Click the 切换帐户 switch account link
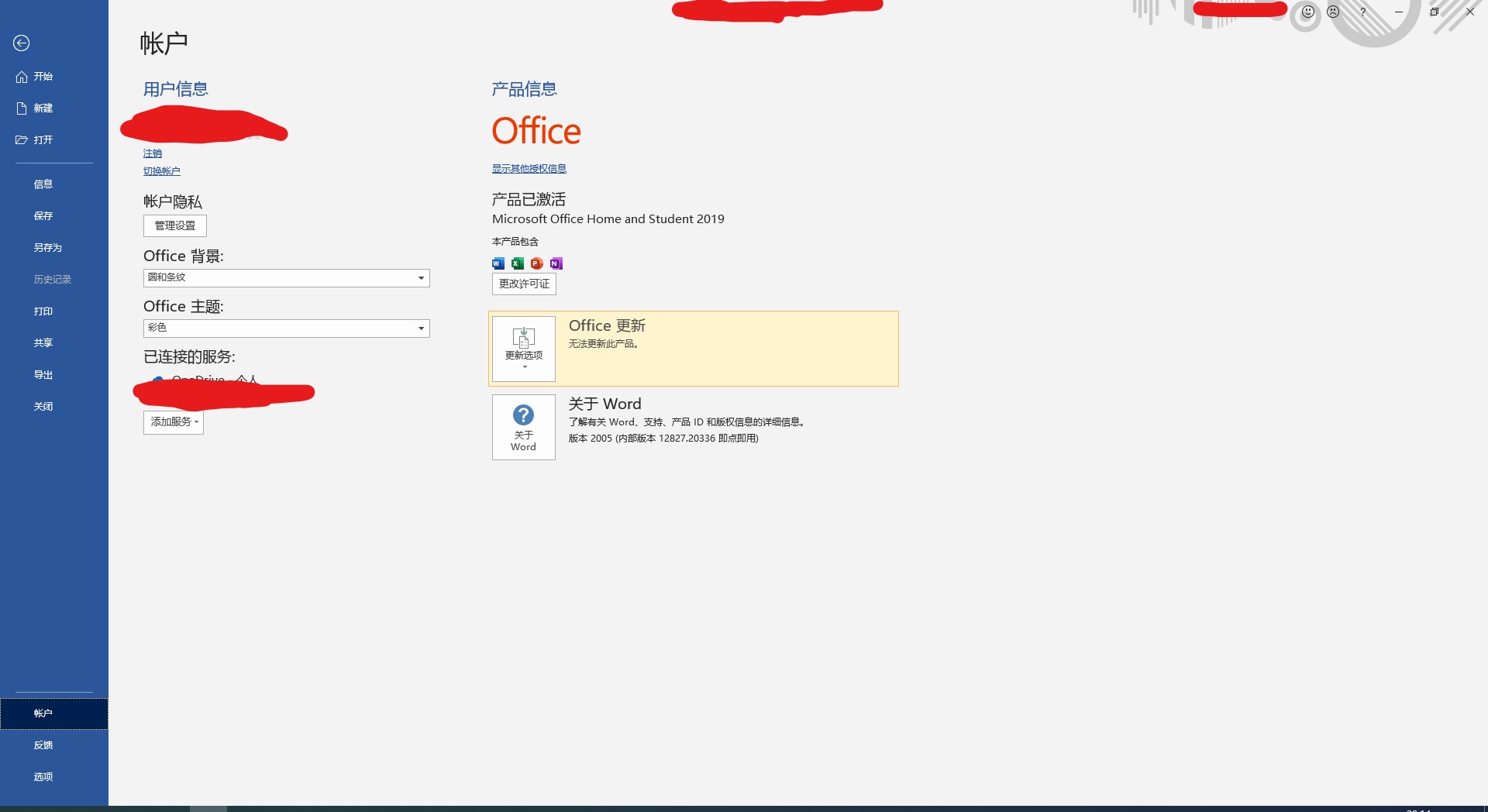Viewport: 1488px width, 812px height. (162, 171)
